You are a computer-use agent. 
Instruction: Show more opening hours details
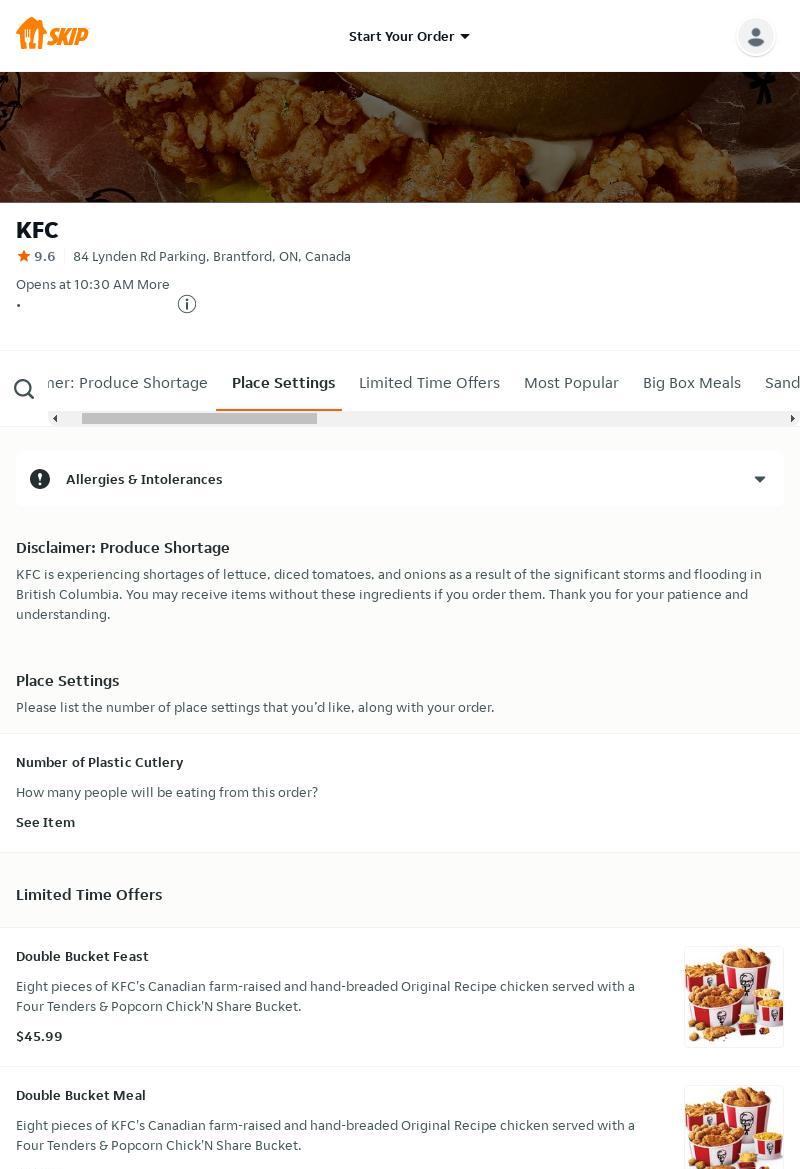point(153,284)
